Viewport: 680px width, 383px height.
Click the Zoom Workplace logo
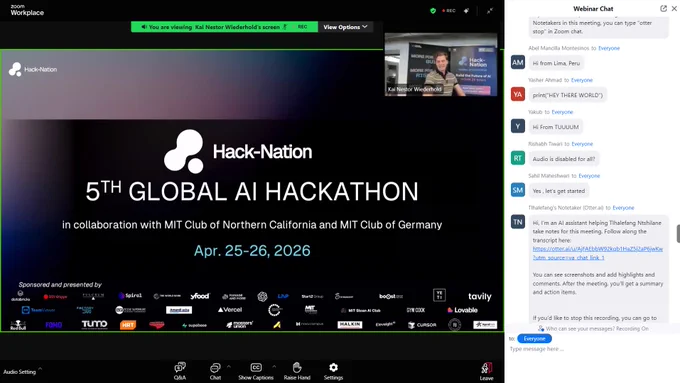[x=27, y=10]
